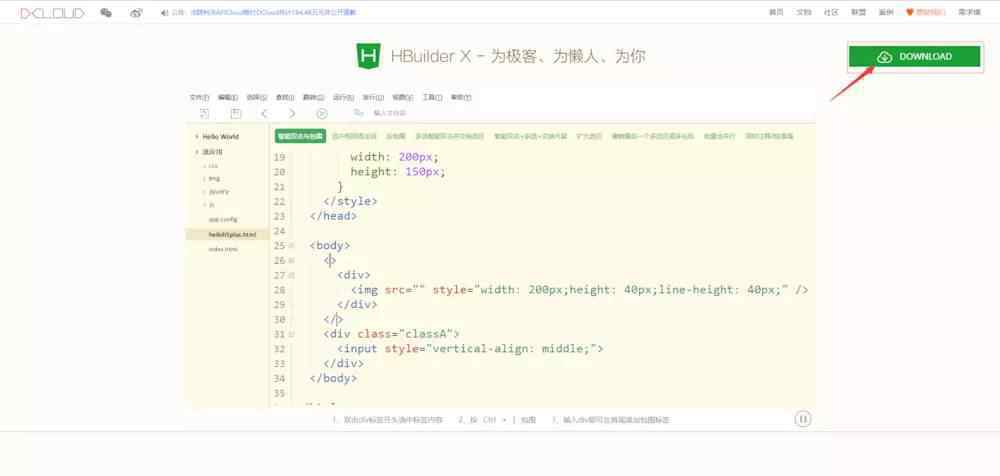The image size is (1000, 476).
Task: Open the 发行(U) menu
Action: pos(373,98)
